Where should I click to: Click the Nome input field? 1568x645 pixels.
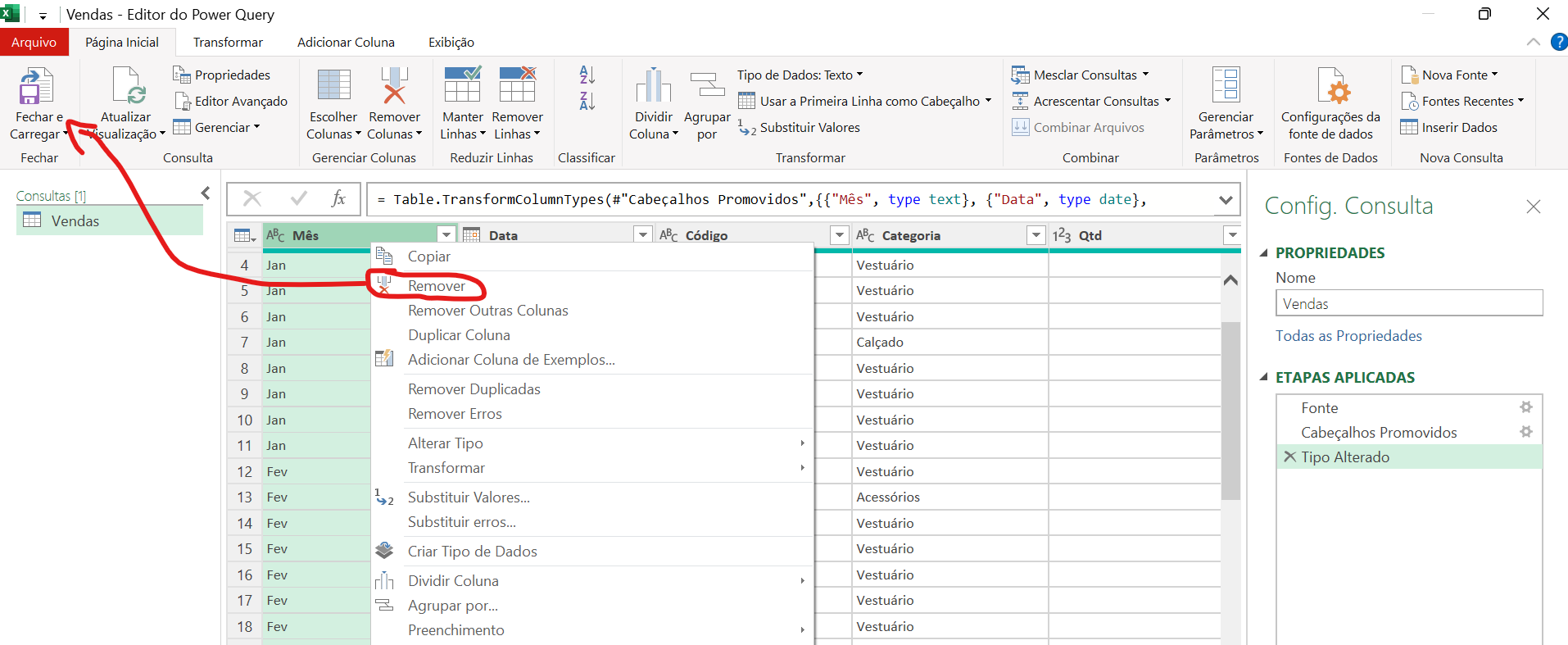1408,304
